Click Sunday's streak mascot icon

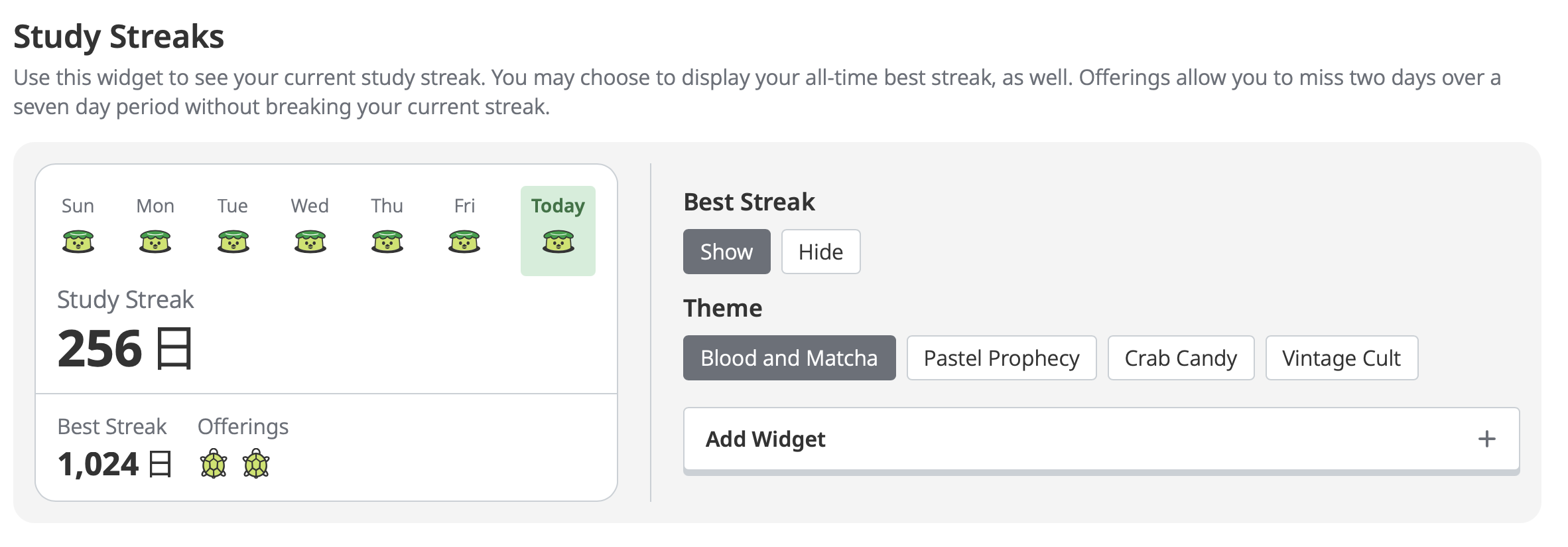coord(78,241)
